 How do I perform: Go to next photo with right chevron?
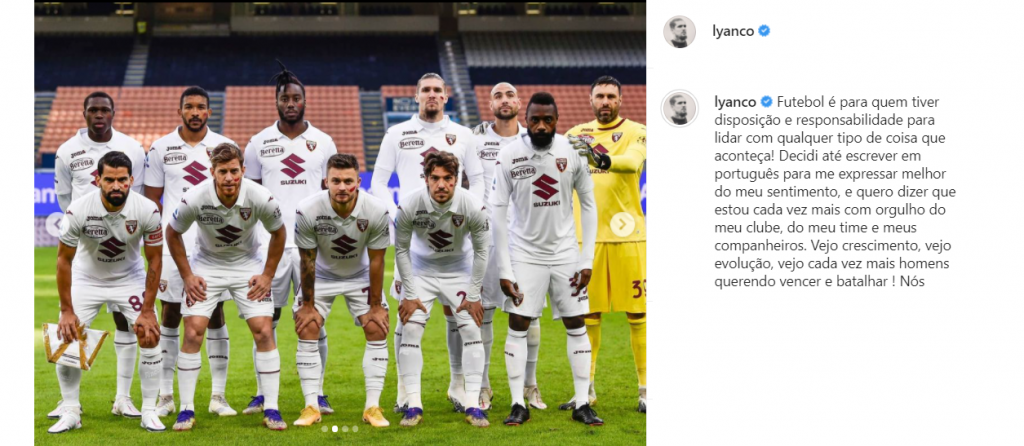coord(622,225)
